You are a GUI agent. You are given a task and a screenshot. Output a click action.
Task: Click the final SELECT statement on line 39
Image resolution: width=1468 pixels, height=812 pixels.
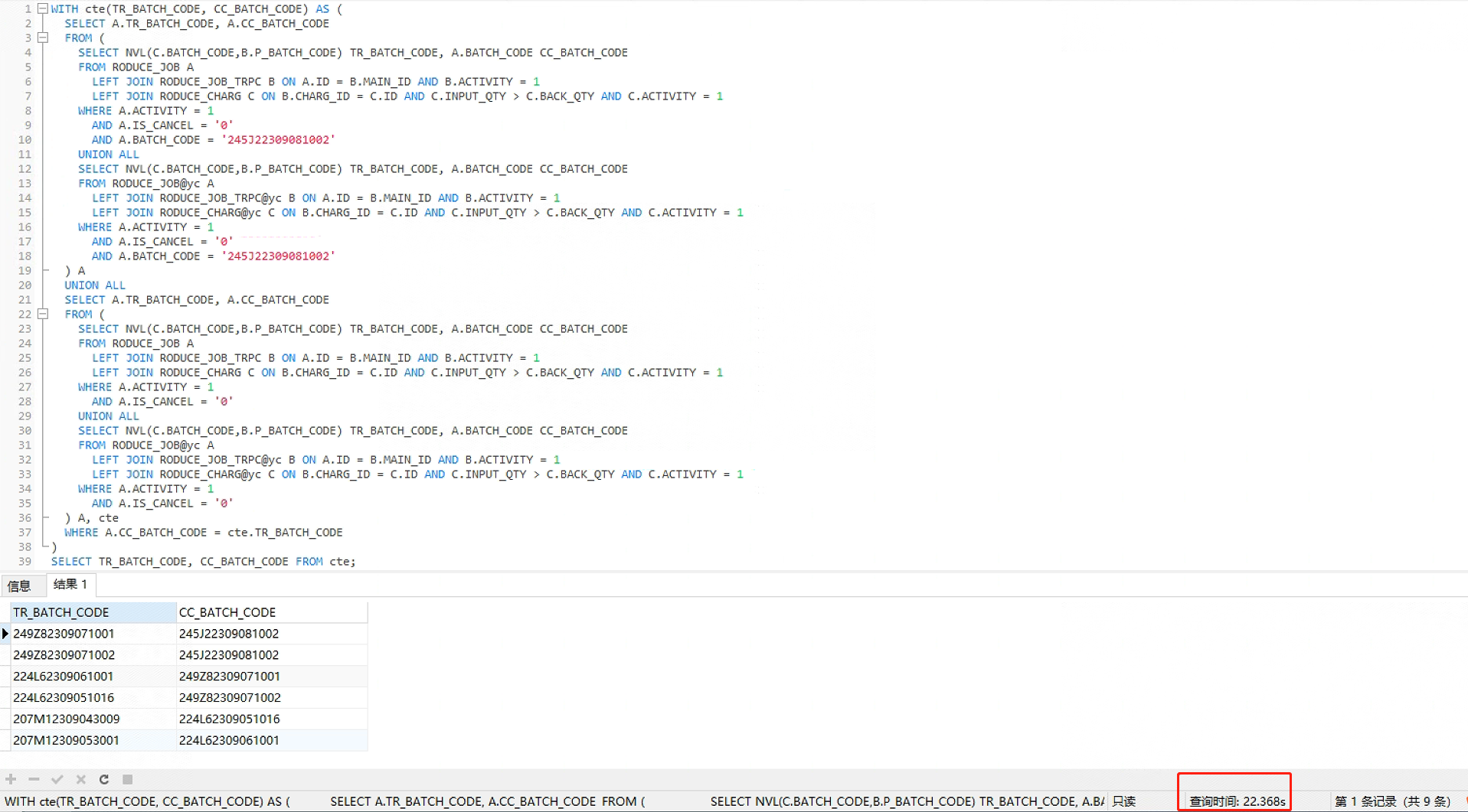204,562
